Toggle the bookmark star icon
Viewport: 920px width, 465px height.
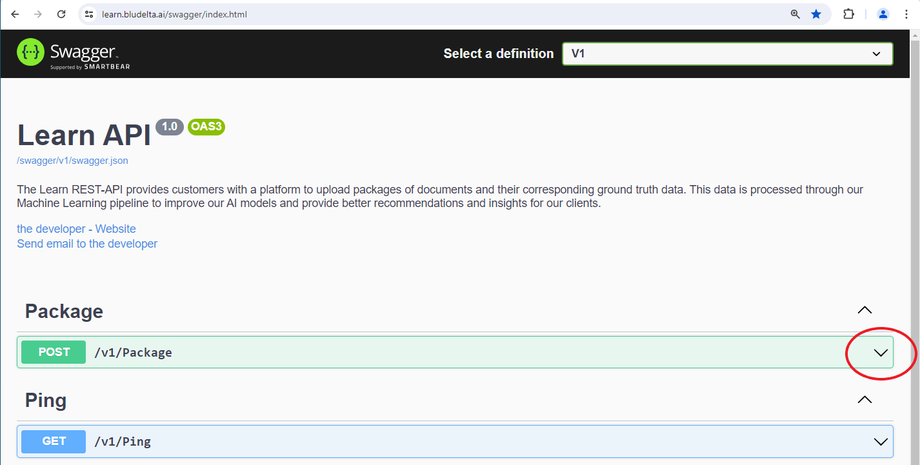(x=817, y=14)
